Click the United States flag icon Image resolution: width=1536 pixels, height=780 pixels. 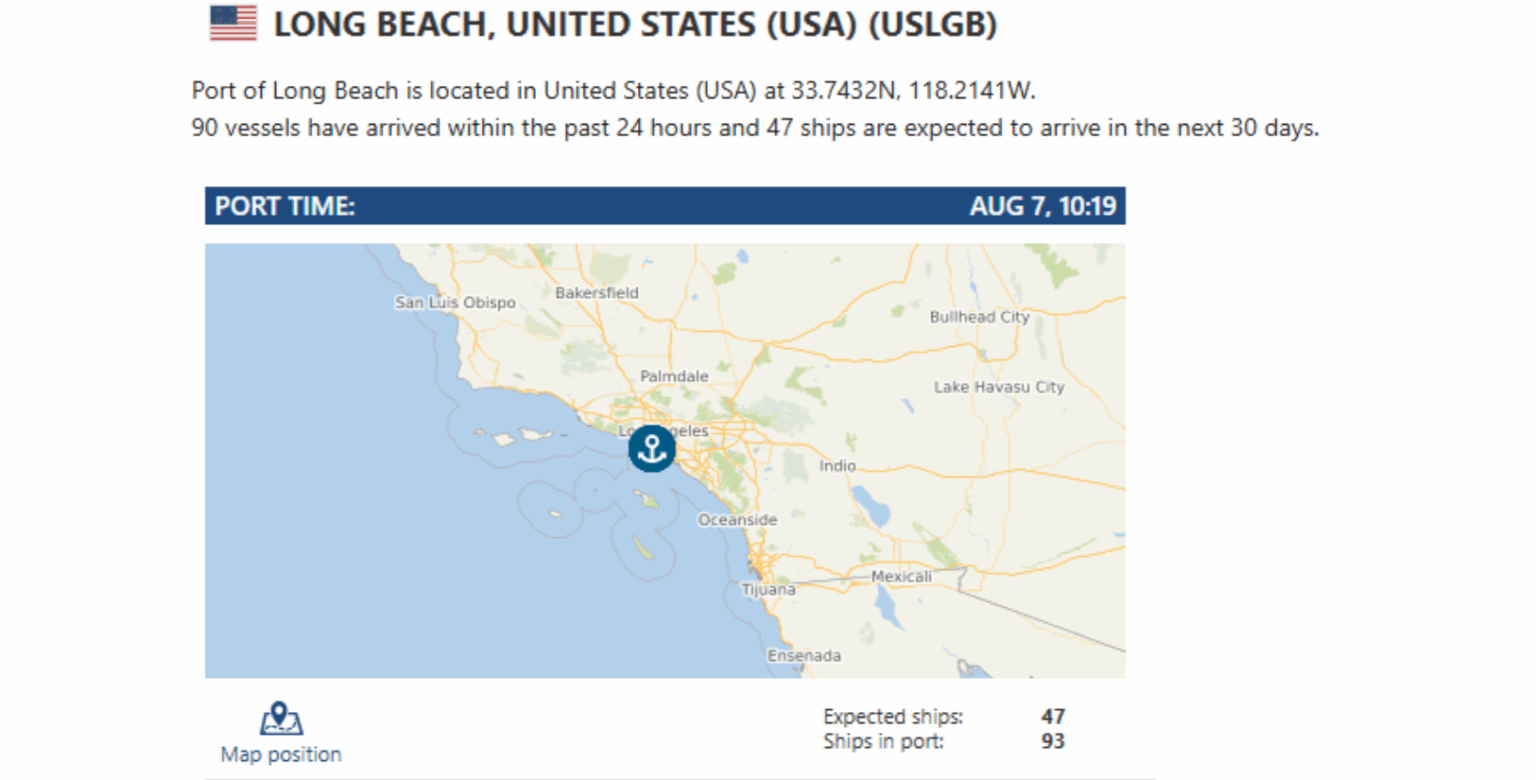click(x=233, y=23)
